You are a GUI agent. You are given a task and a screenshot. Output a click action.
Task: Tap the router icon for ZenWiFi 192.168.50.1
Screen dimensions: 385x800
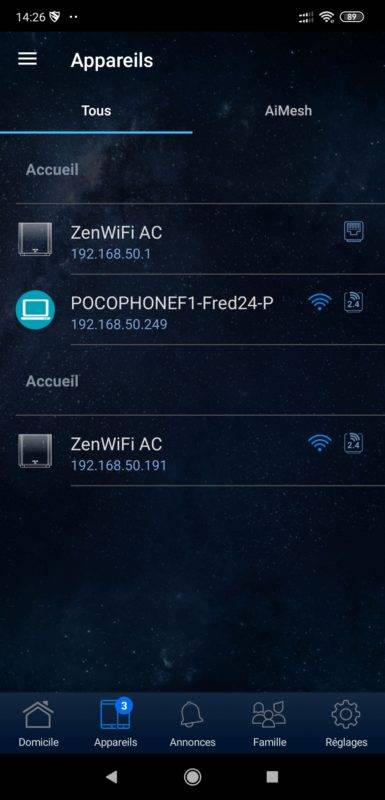click(x=35, y=239)
